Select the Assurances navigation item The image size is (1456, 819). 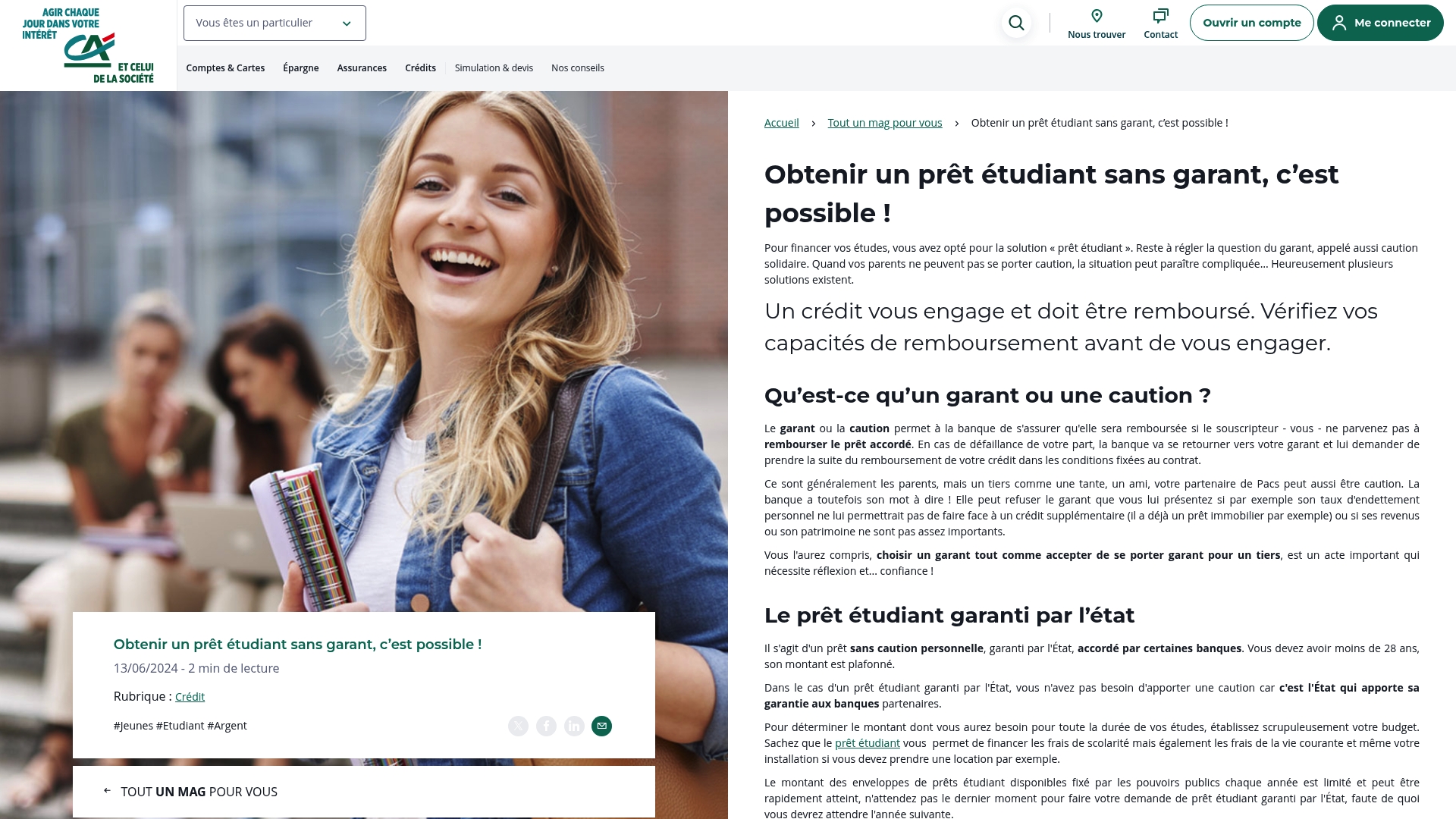(362, 67)
